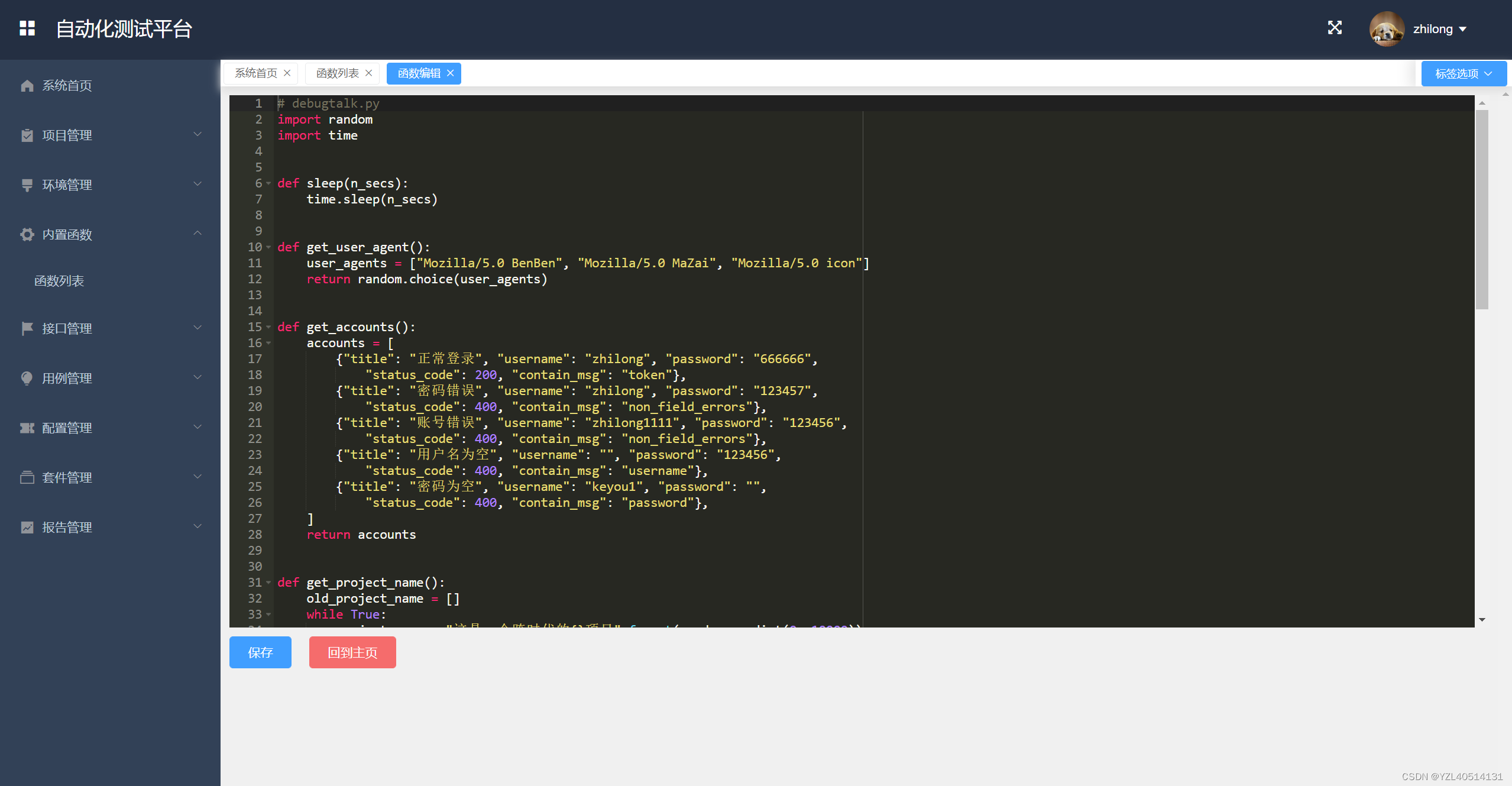Viewport: 1512px width, 786px height.
Task: Fold the while True block at line 33
Action: point(268,615)
